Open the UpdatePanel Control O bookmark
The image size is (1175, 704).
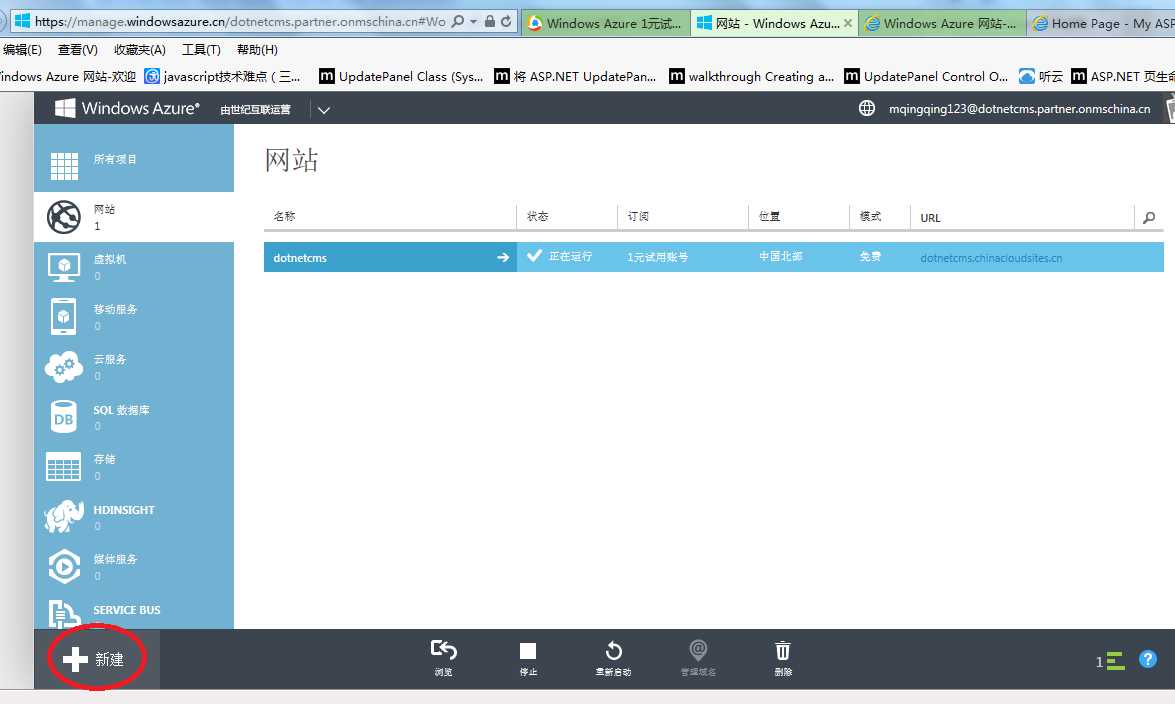[x=926, y=76]
